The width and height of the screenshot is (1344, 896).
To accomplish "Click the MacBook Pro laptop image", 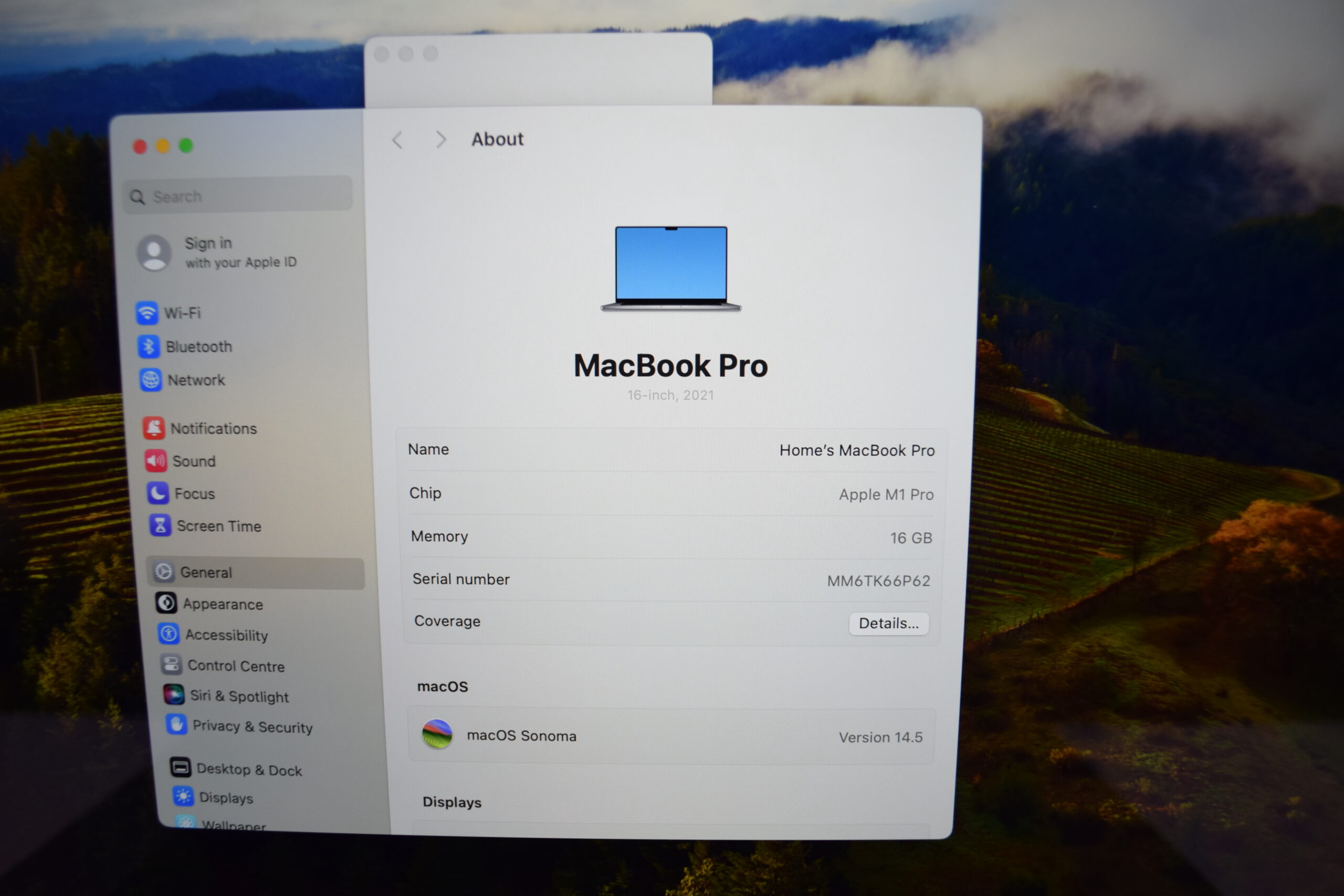I will coord(671,269).
